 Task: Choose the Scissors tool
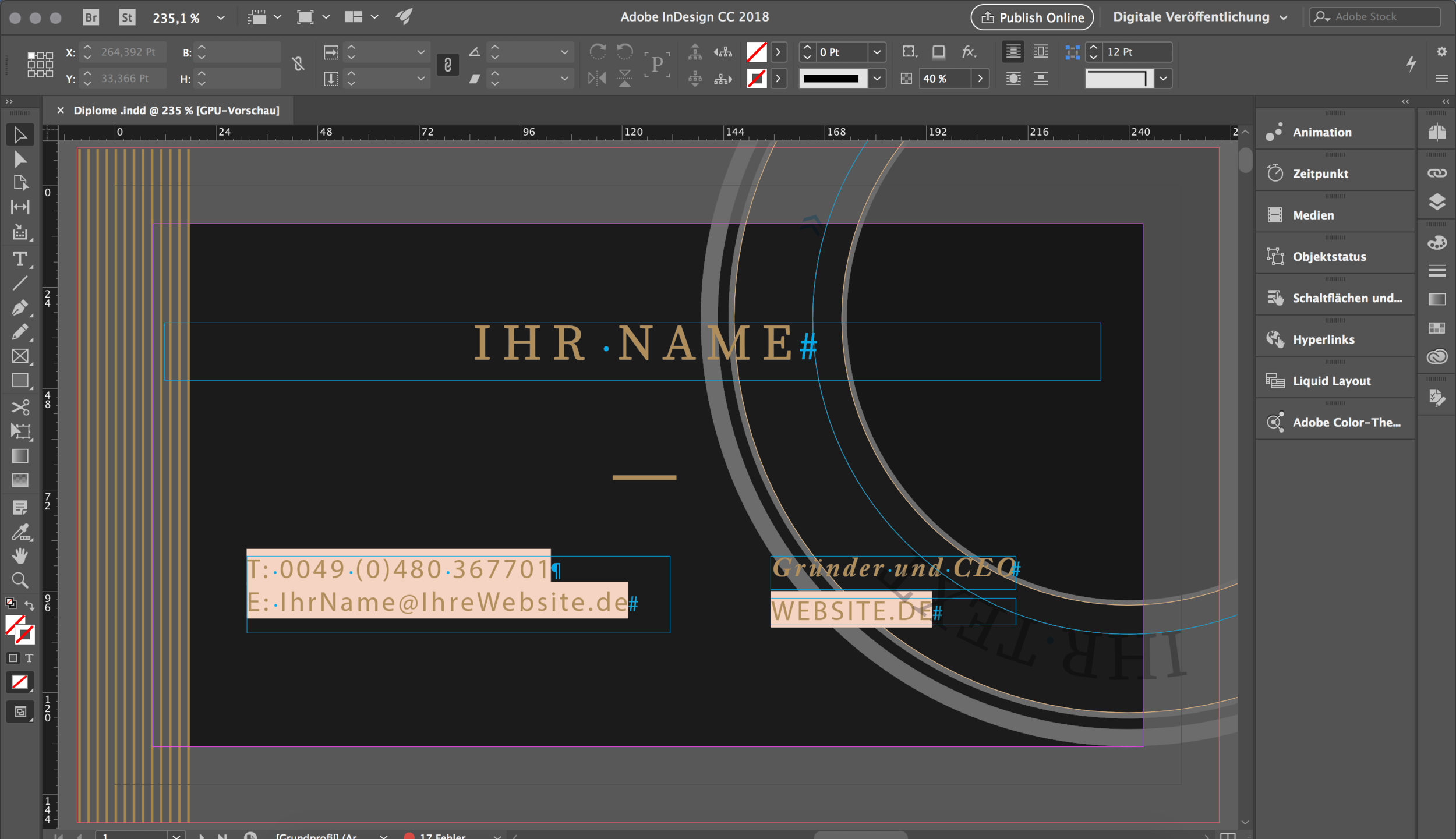[20, 407]
